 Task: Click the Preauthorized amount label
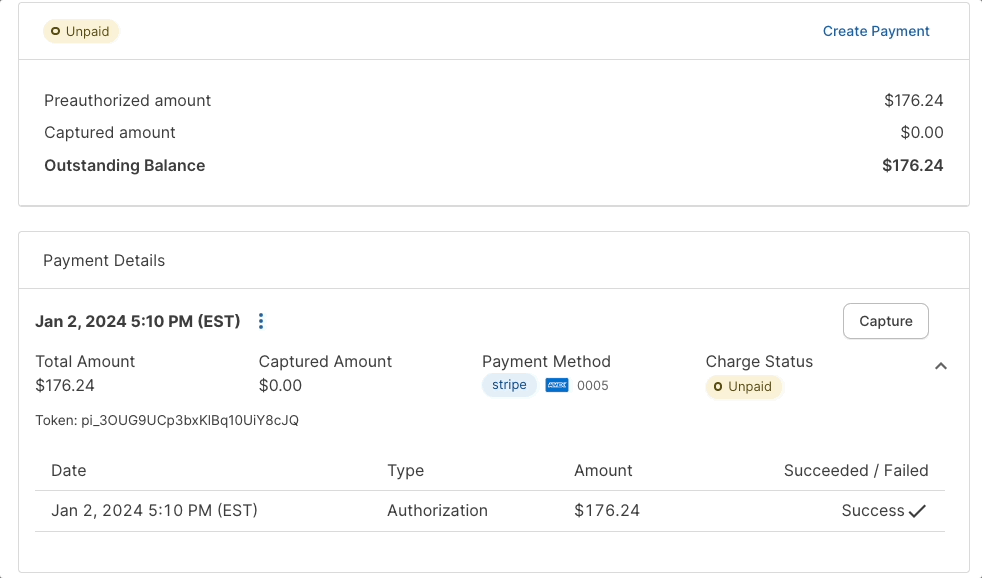(128, 100)
